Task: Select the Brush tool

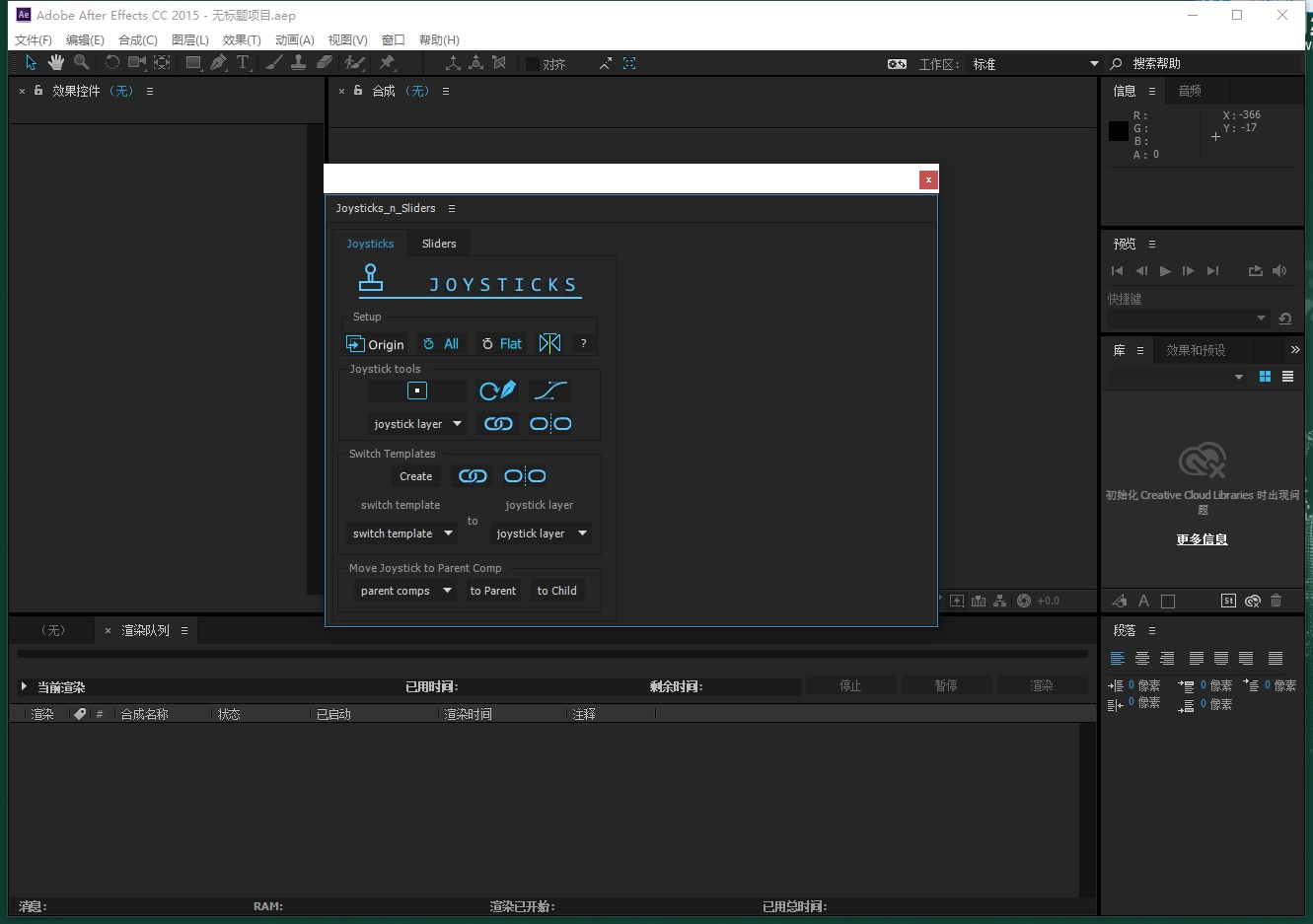Action: 274,62
